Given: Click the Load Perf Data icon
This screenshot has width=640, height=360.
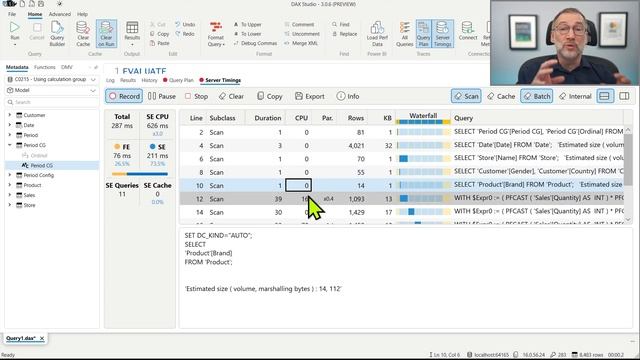Looking at the screenshot, I should tap(377, 33).
